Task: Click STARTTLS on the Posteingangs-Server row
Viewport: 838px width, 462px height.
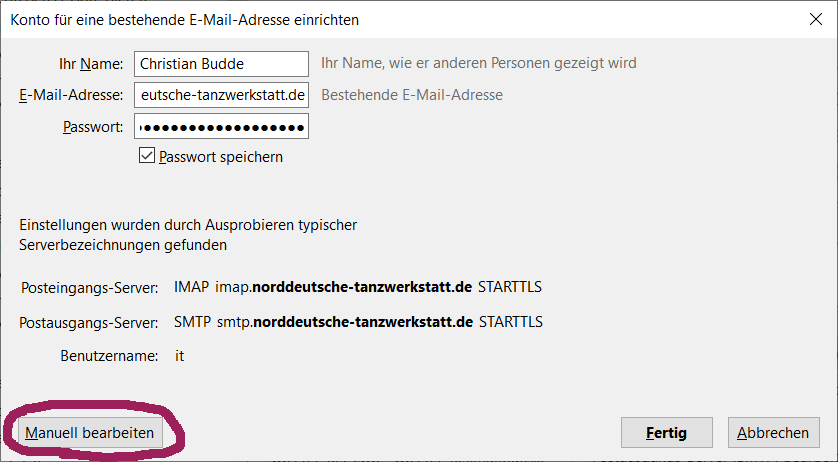Action: [x=510, y=287]
